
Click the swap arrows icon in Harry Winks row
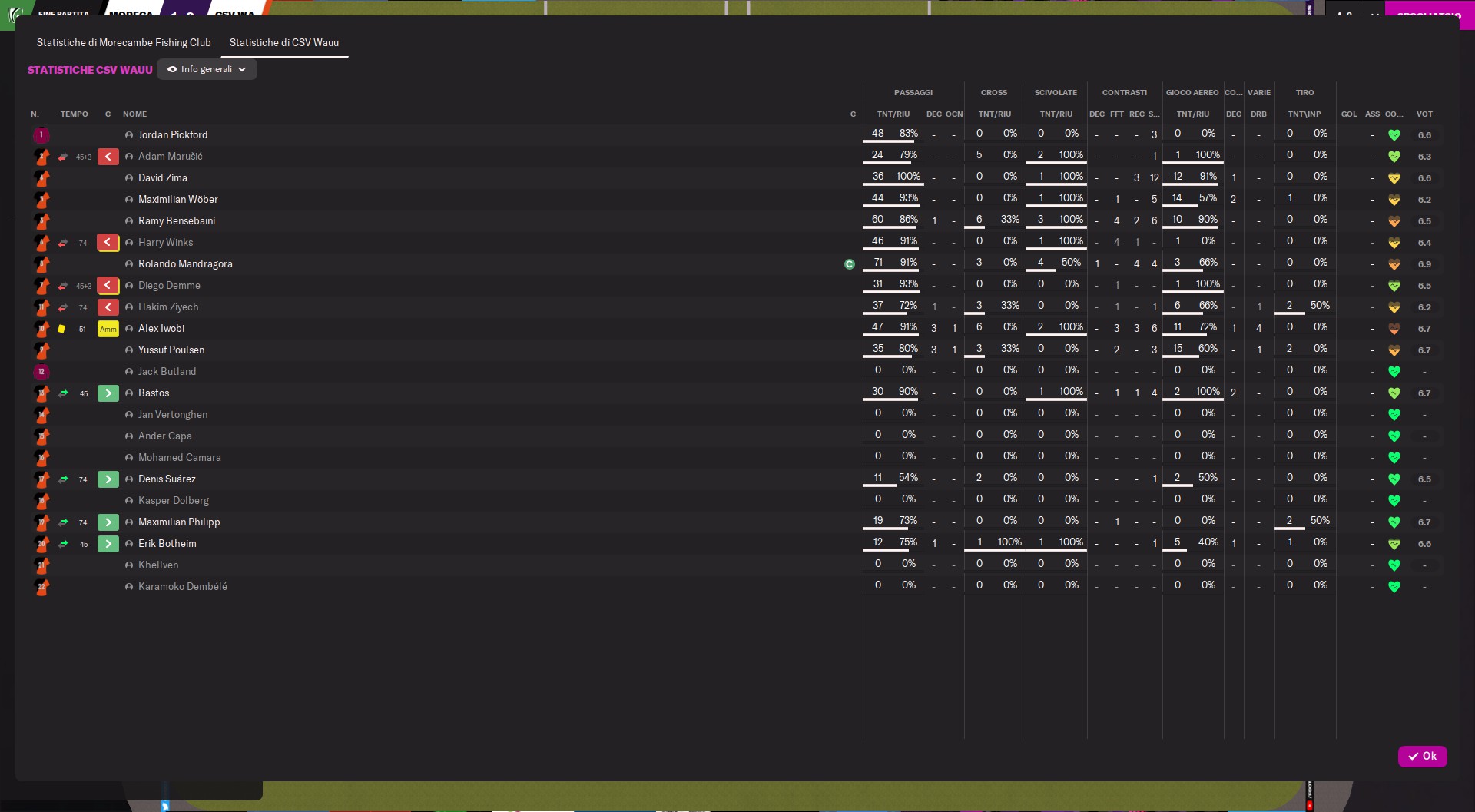pyautogui.click(x=63, y=243)
